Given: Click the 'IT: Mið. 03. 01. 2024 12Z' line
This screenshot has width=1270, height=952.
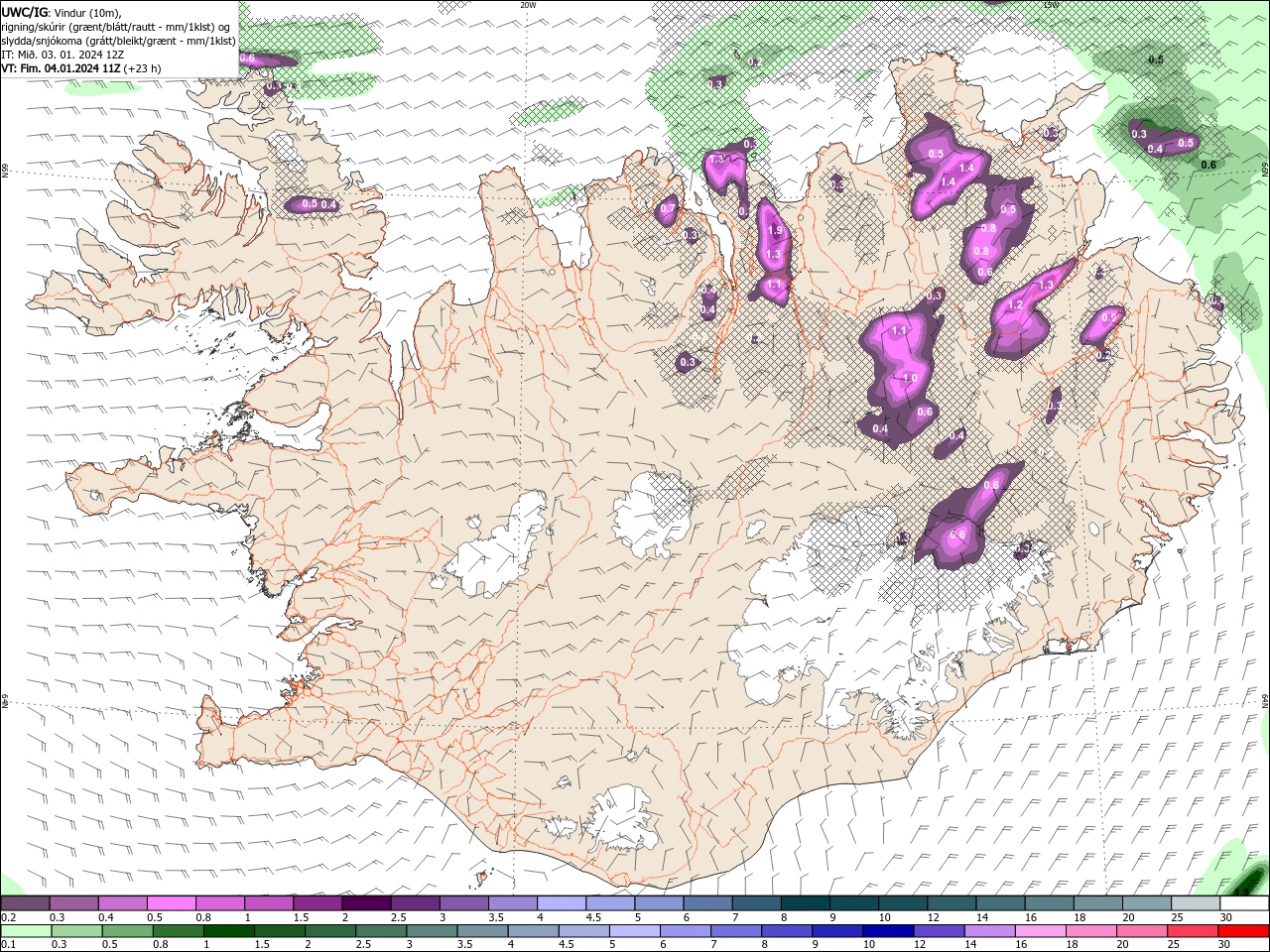Looking at the screenshot, I should (63, 55).
